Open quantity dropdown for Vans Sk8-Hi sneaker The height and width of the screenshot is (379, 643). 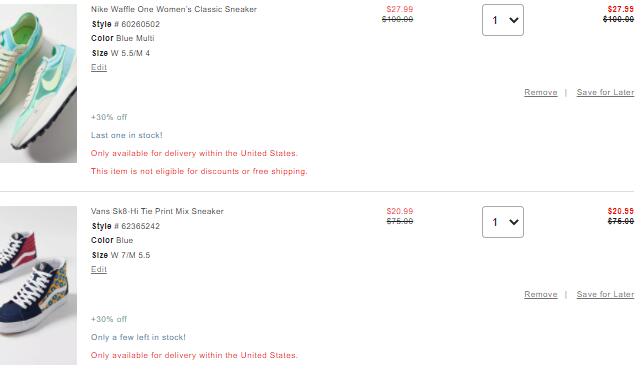click(x=503, y=222)
